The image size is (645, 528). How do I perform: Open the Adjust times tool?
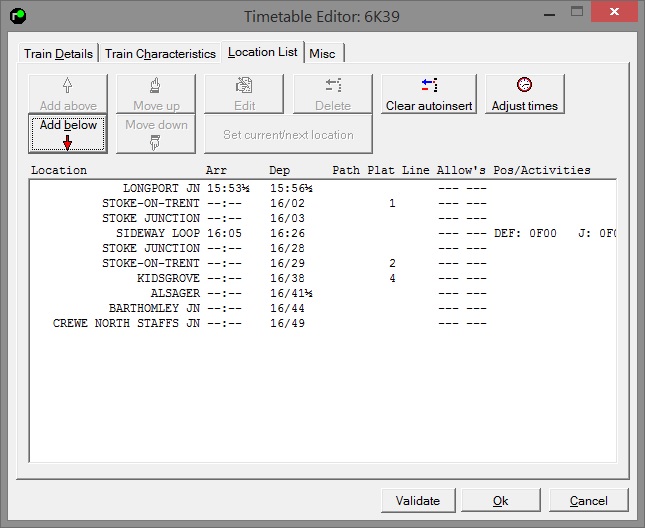[x=525, y=94]
